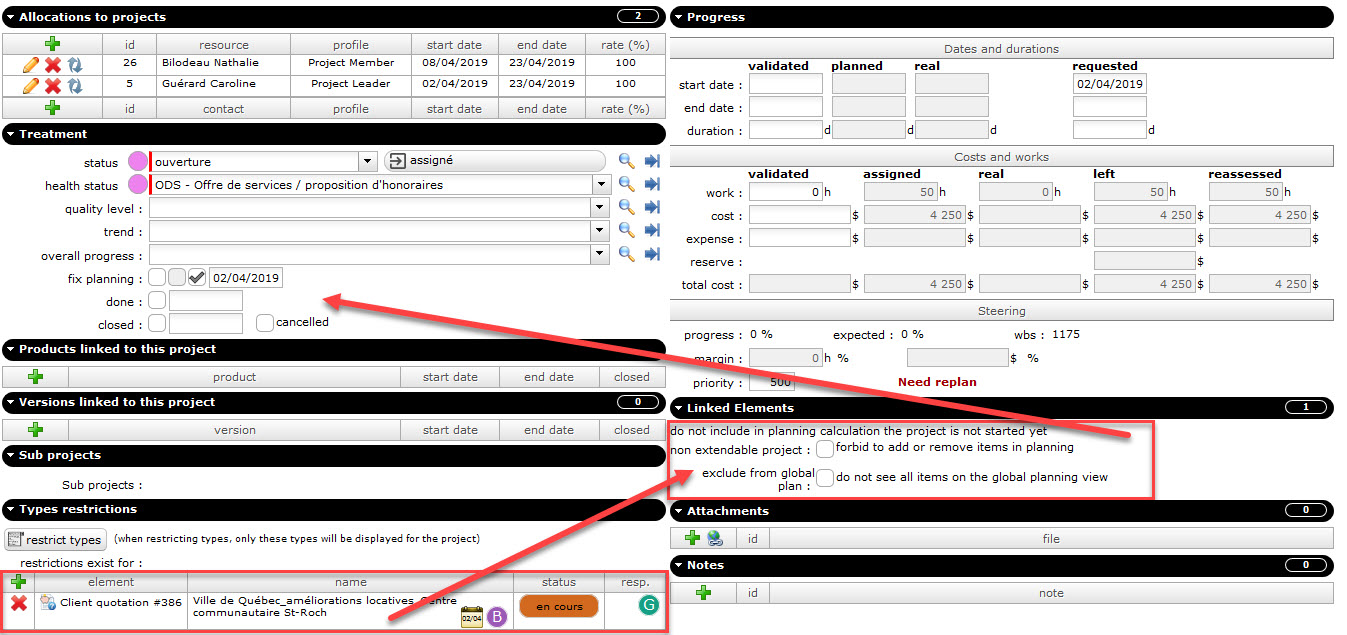The width and height of the screenshot is (1347, 635).
Task: Edit Bilodeau Nathalie allocation with pencil icon
Action: click(x=31, y=65)
